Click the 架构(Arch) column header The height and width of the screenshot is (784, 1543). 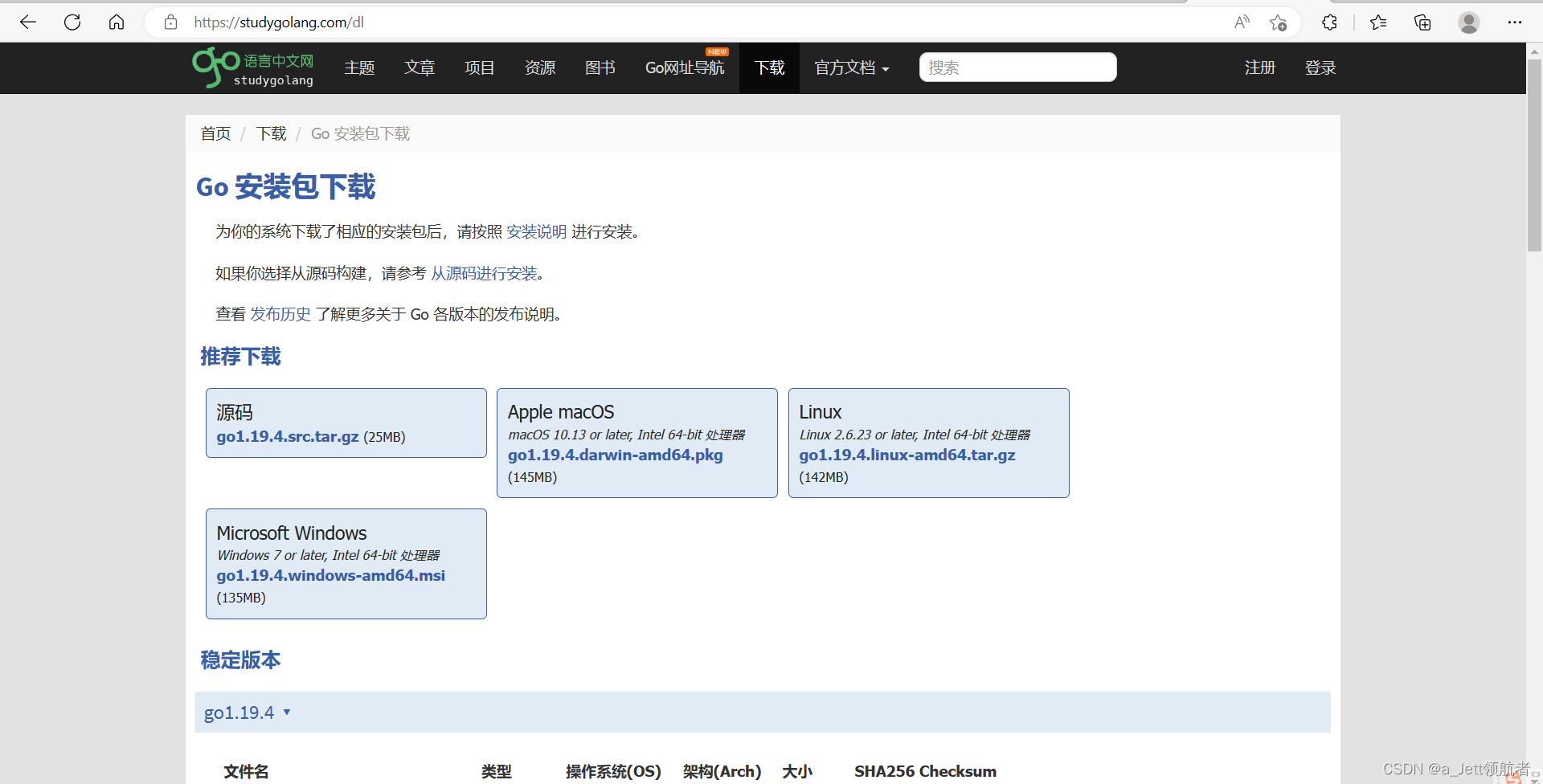[722, 771]
